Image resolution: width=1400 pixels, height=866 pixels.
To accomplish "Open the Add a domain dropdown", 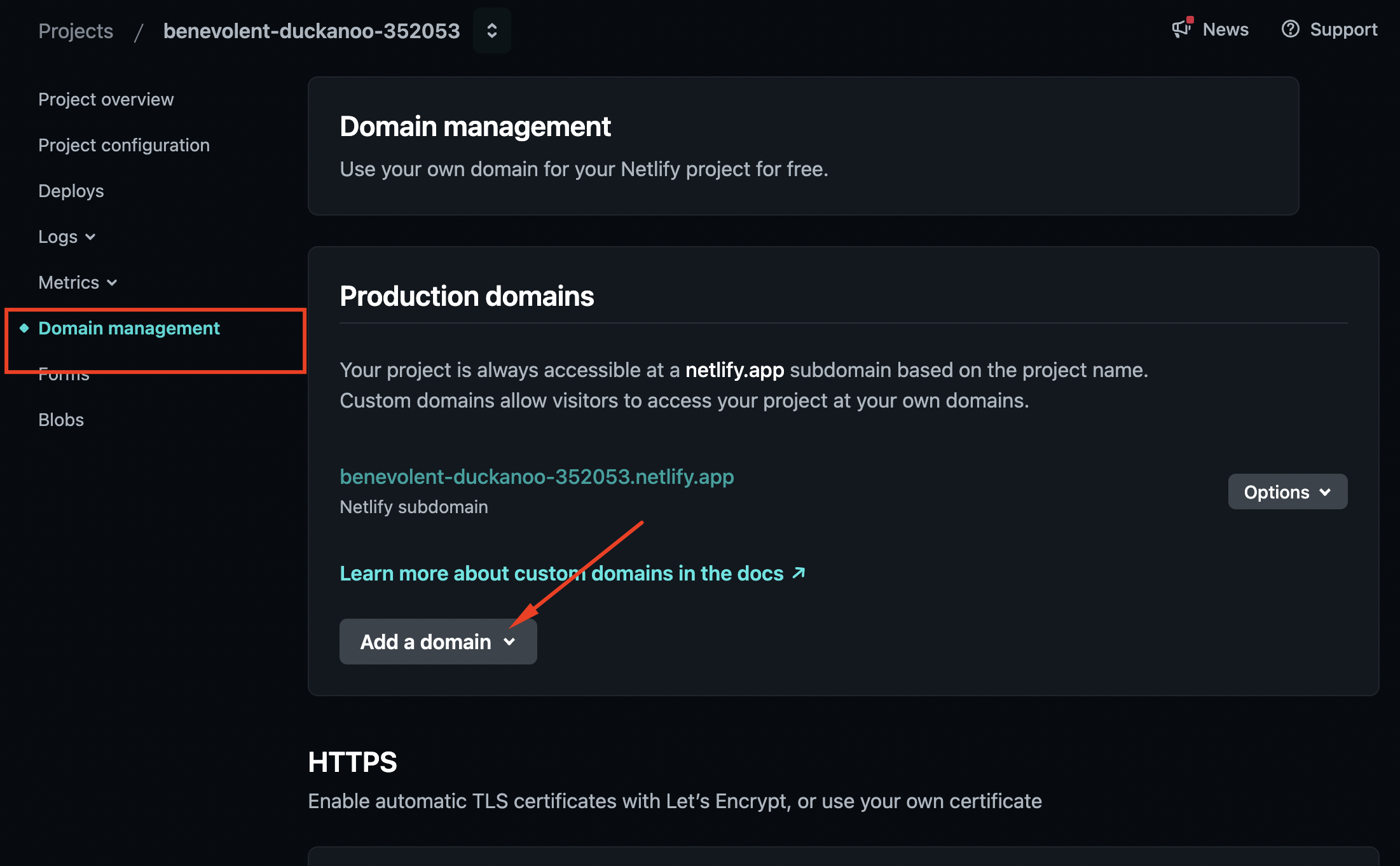I will [438, 642].
